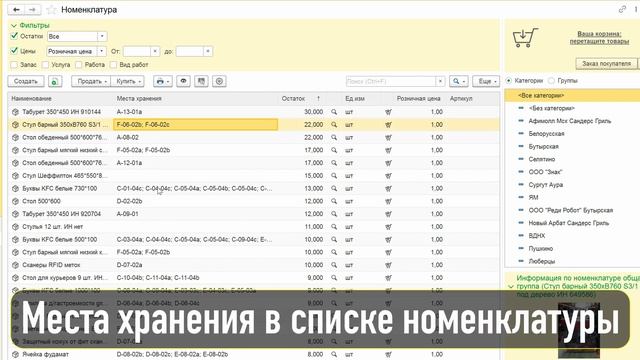Click the 'От' price input field
This screenshot has width=640, height=360.
point(137,51)
